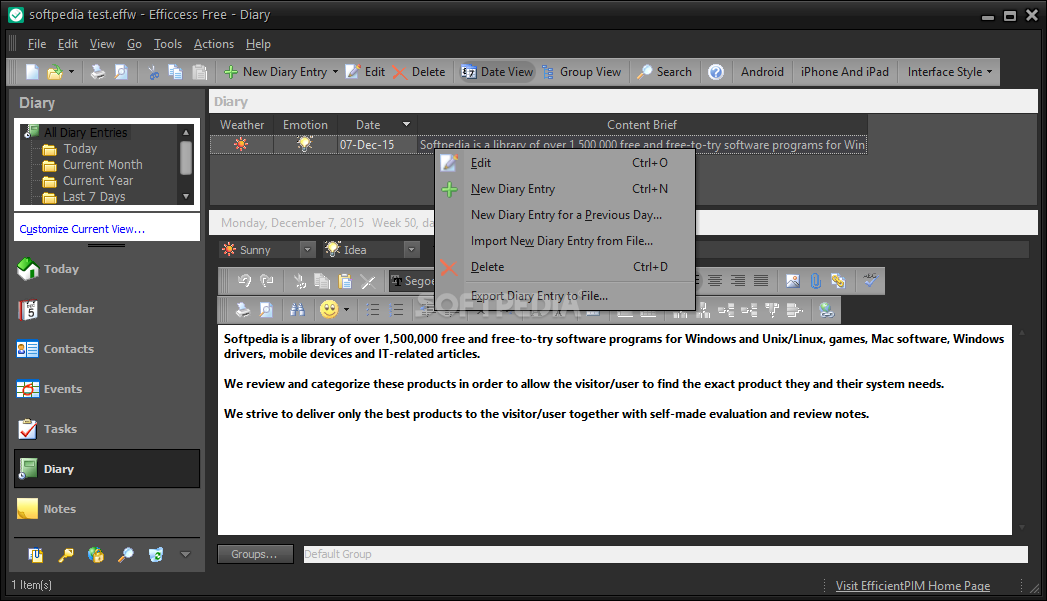
Task: Click the Spell Check icon in editor toolbar
Action: click(x=870, y=281)
